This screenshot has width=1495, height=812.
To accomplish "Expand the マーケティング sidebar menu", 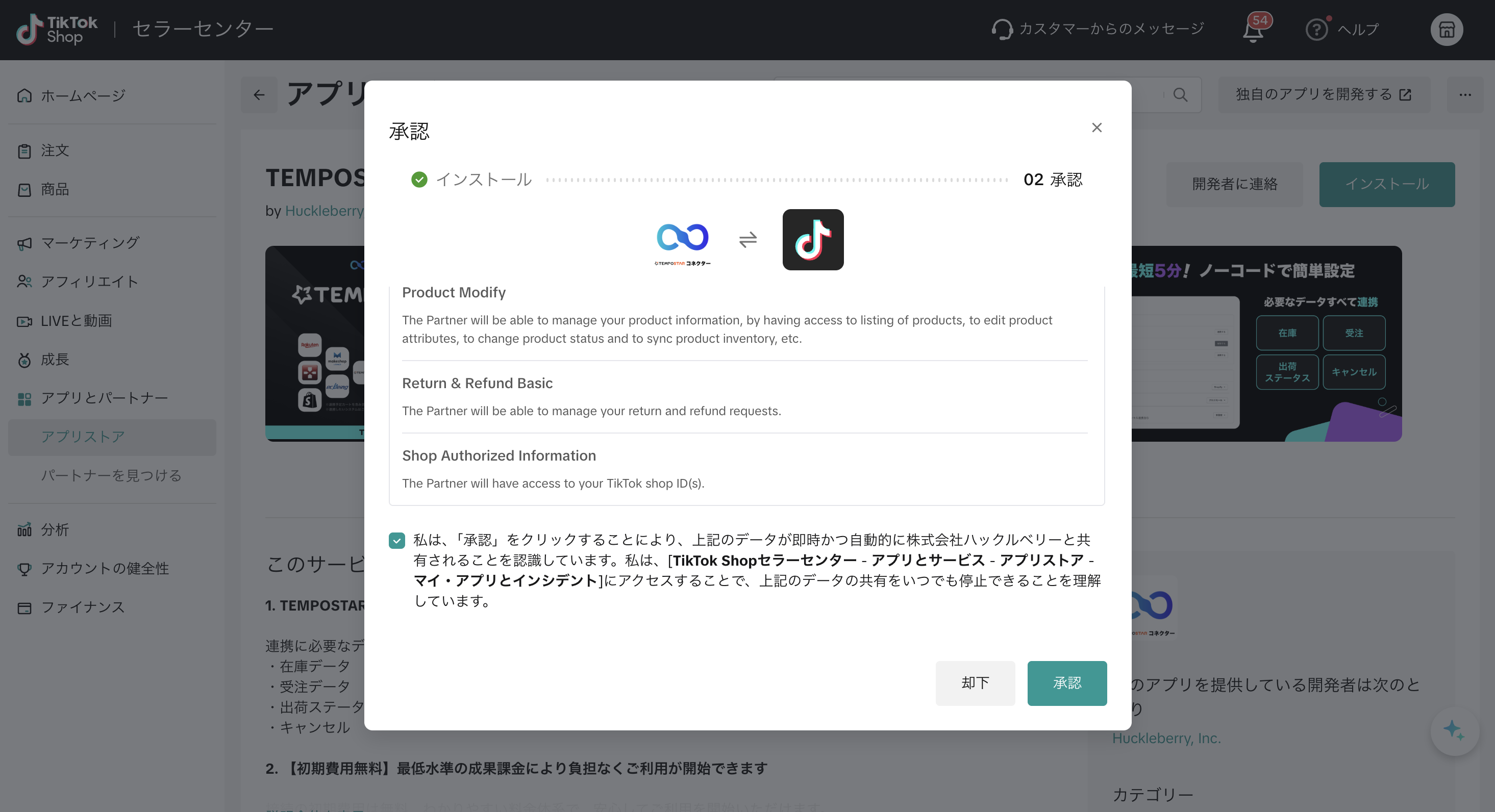I will [x=90, y=243].
